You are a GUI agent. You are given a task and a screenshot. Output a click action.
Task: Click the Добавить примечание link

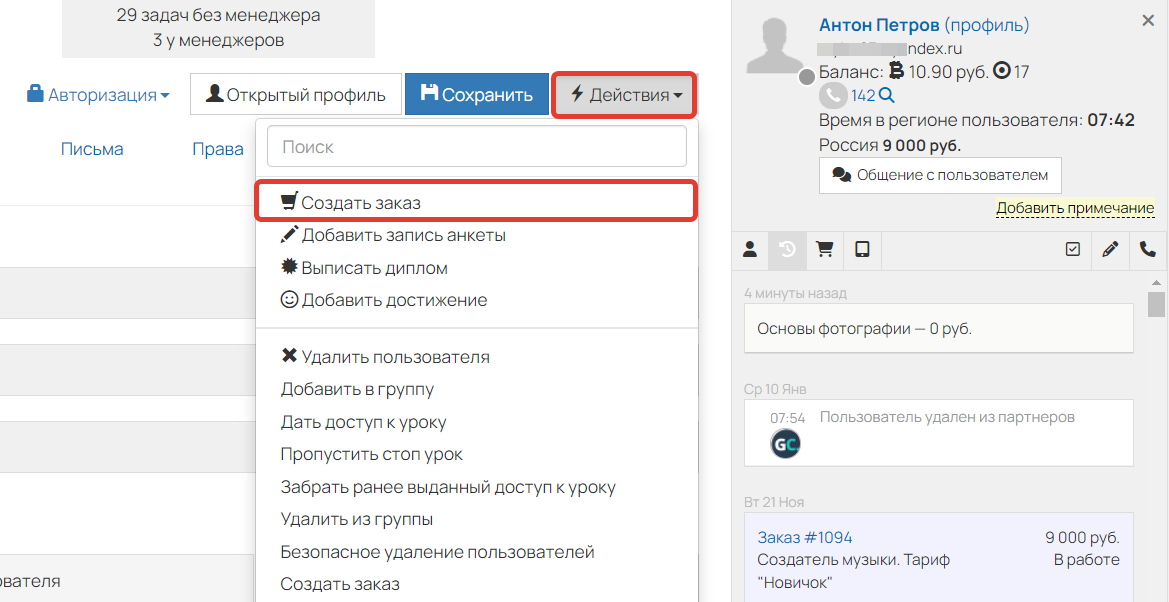coord(1075,208)
